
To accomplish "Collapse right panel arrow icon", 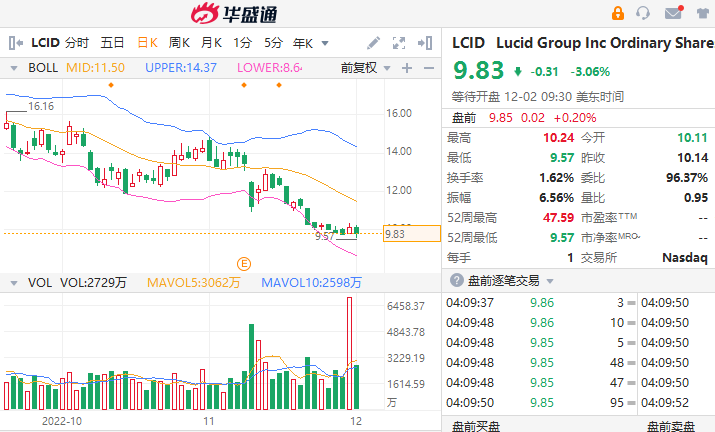I will pyautogui.click(x=425, y=43).
